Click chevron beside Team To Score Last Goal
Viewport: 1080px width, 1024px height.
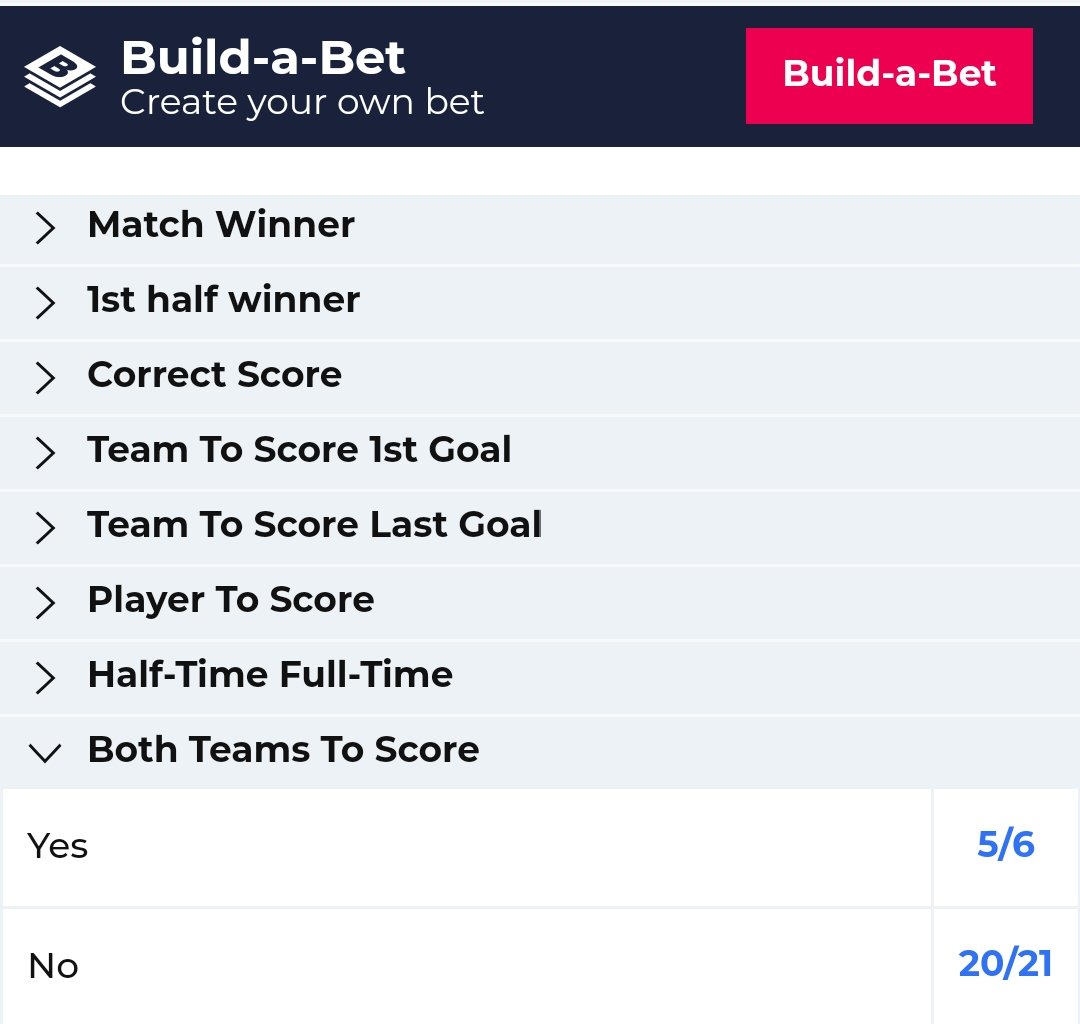(45, 528)
